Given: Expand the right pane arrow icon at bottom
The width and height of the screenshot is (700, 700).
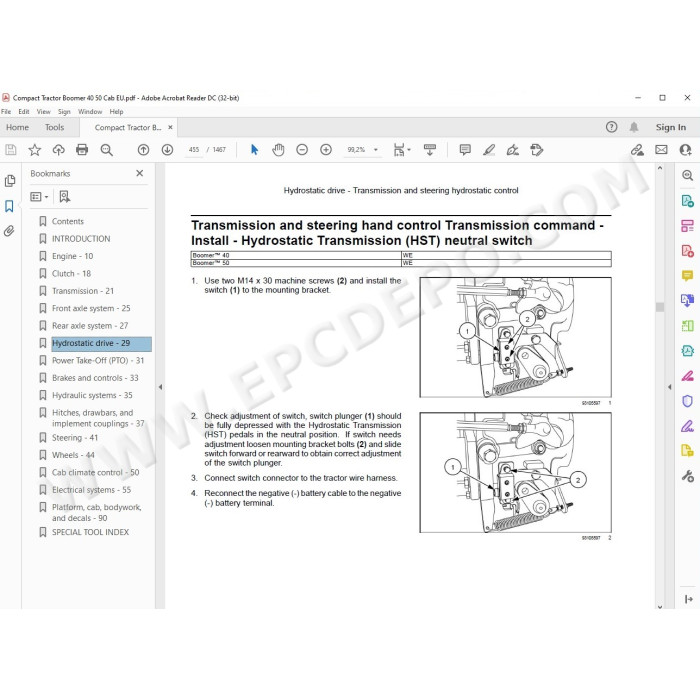Looking at the screenshot, I should point(688,599).
